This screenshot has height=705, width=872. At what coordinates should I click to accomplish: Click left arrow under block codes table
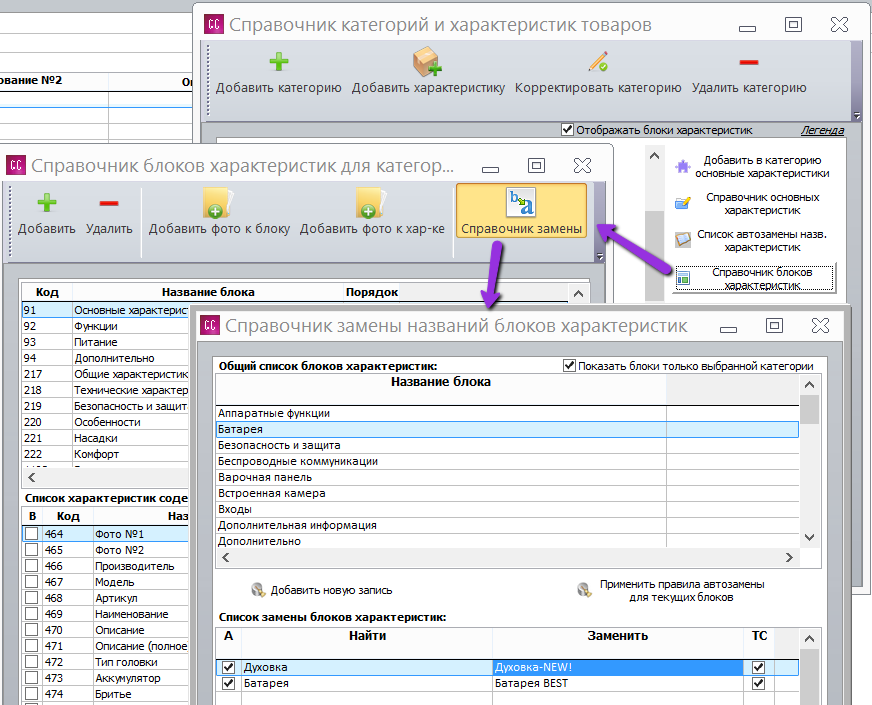click(32, 477)
